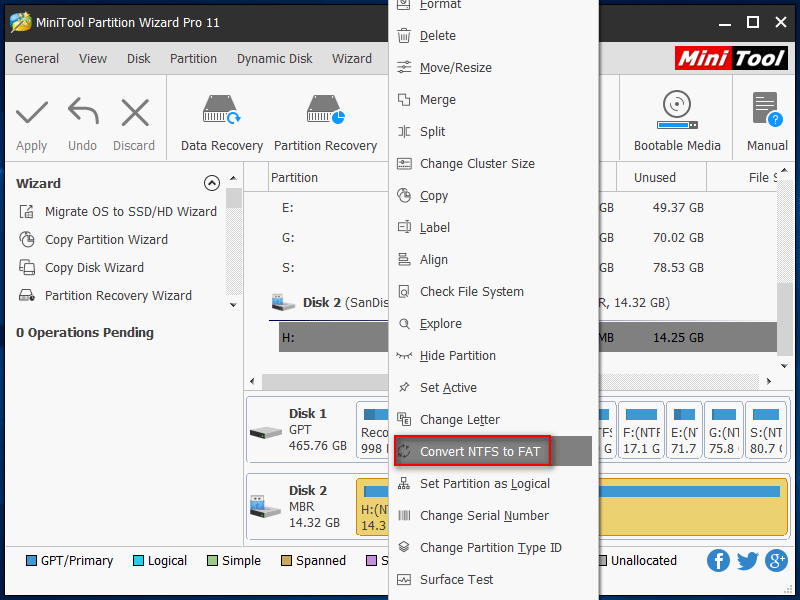Image resolution: width=800 pixels, height=600 pixels.
Task: Click the Undo arrow icon
Action: tap(83, 112)
